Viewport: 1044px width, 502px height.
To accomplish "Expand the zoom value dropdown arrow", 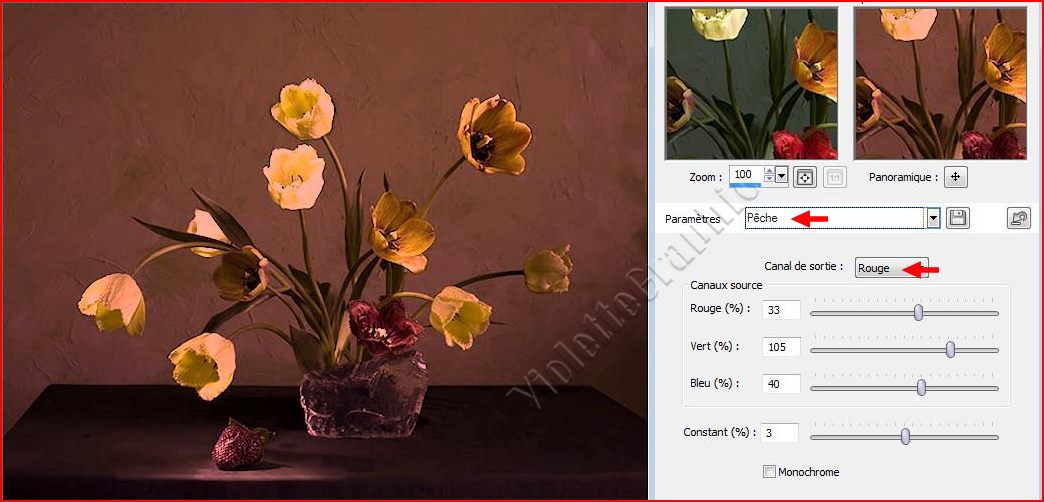I will tap(782, 177).
